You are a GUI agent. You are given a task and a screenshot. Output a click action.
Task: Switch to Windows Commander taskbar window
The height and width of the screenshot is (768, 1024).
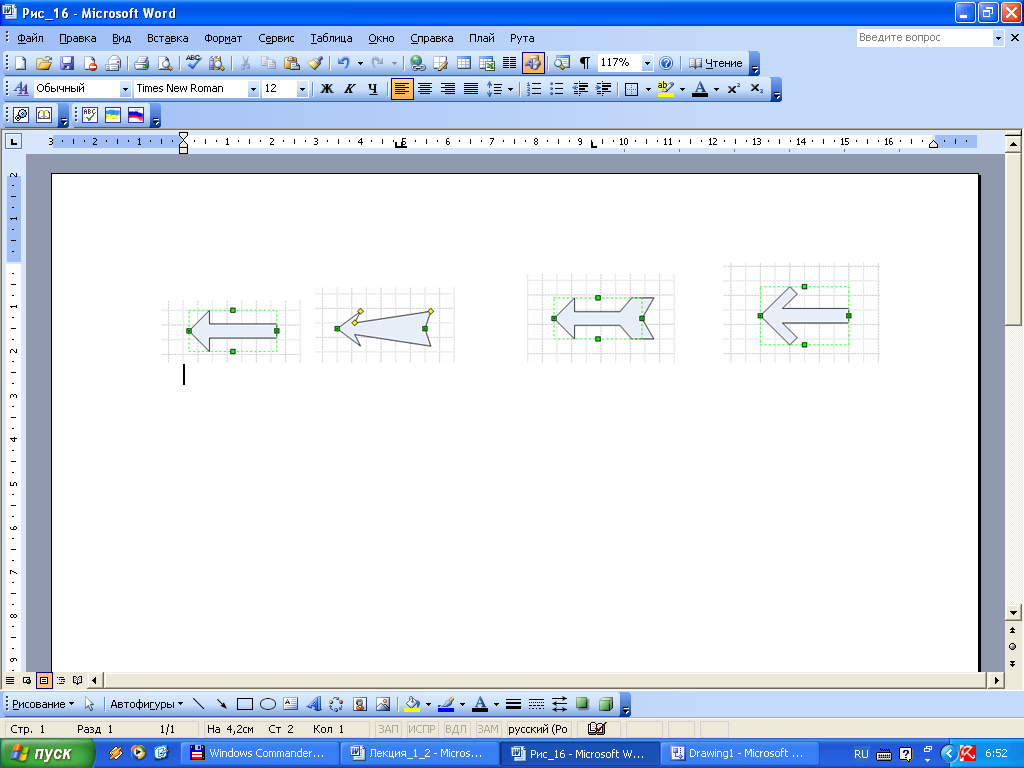(x=260, y=754)
